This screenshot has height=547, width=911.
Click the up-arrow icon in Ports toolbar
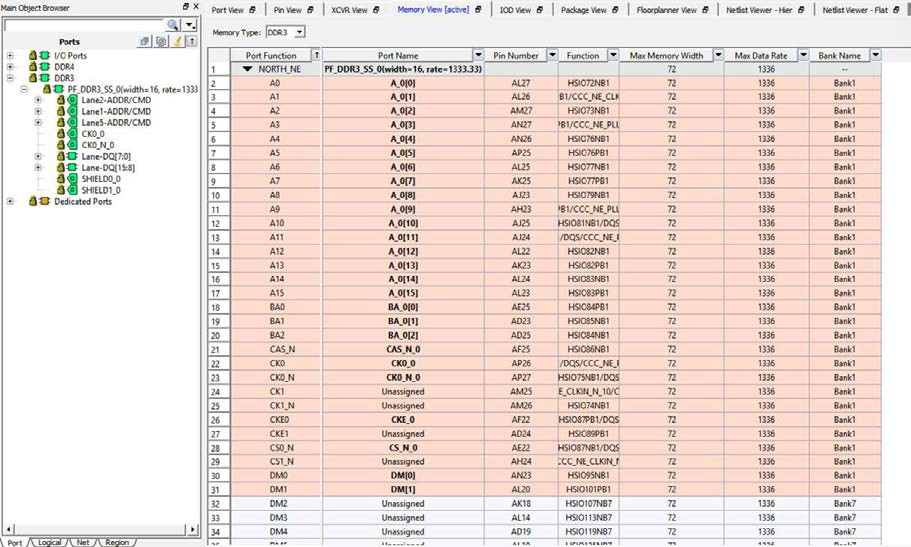pyautogui.click(x=191, y=42)
